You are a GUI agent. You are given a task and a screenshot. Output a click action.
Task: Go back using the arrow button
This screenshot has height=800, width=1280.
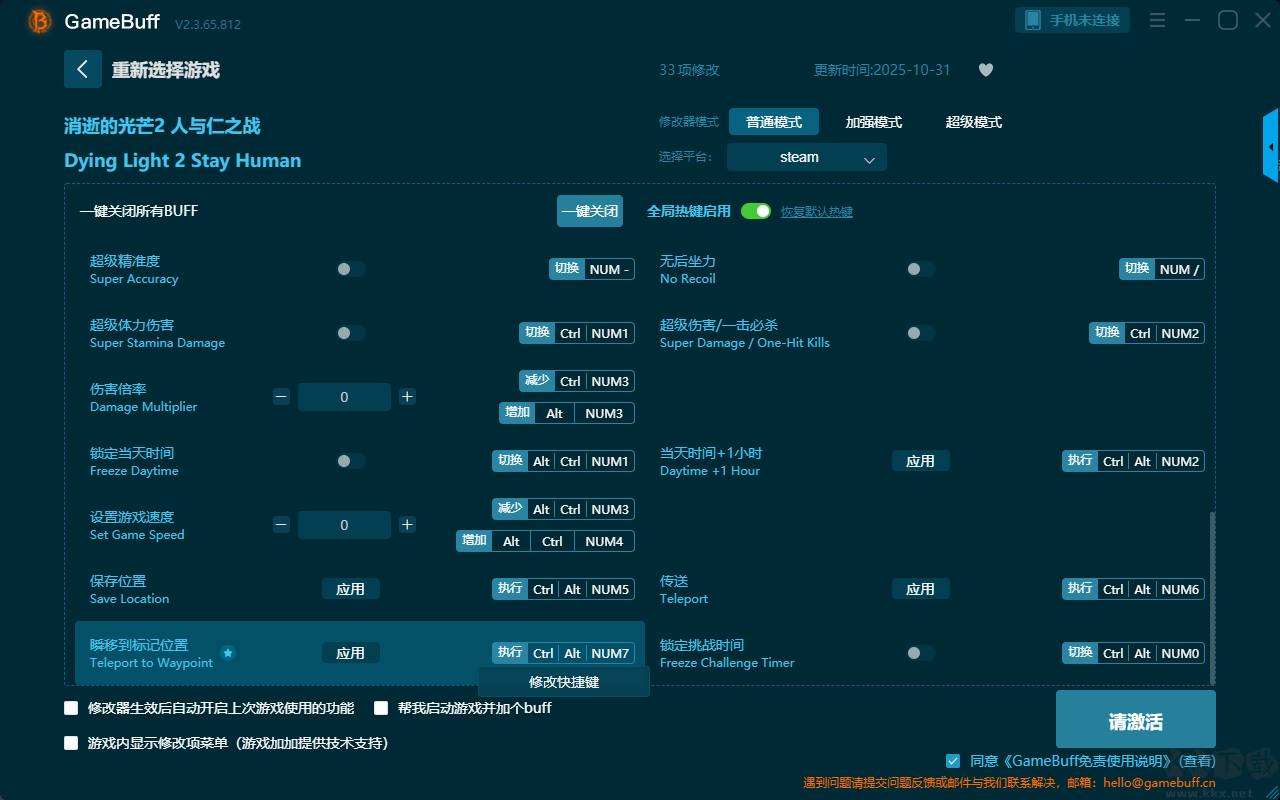[x=83, y=69]
